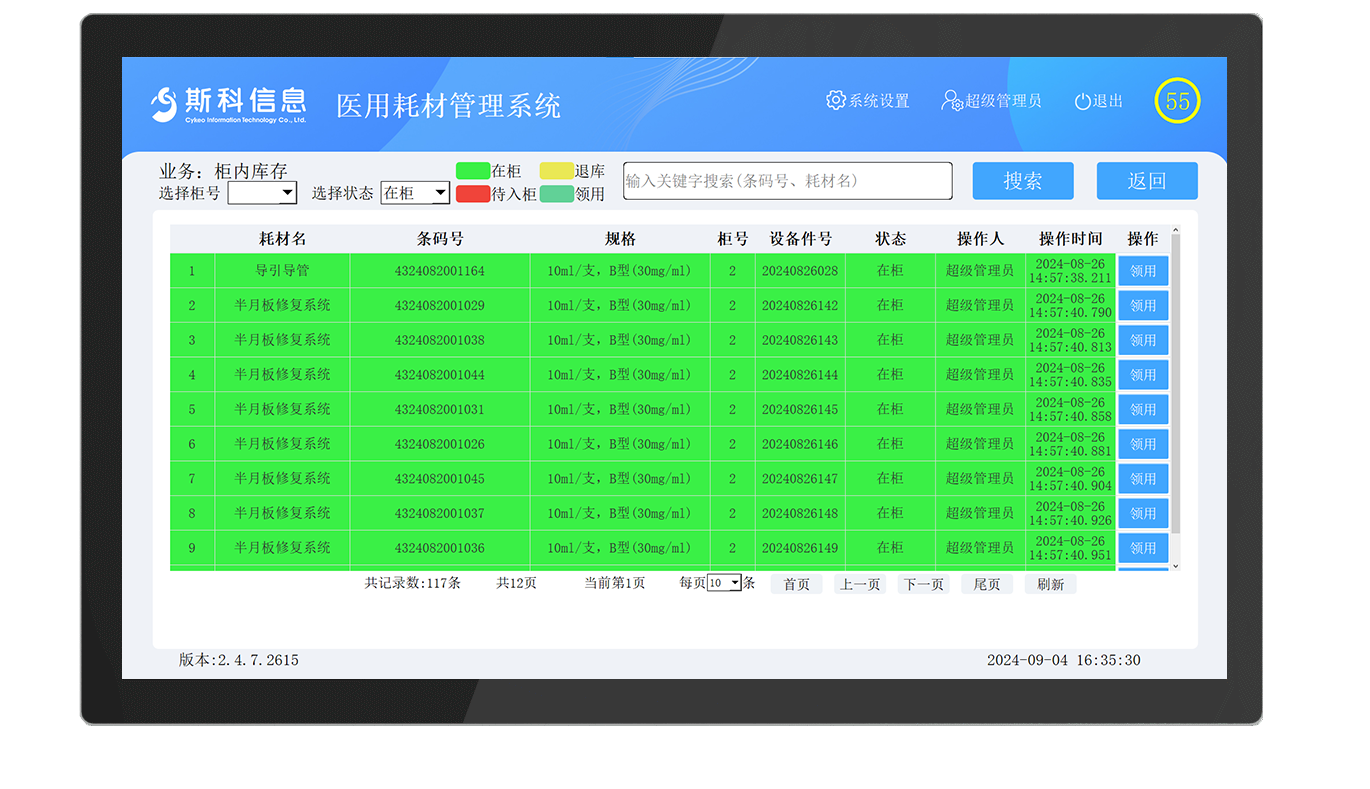Click the yellow circular countdown timer showing 55
This screenshot has width=1370, height=789.
[x=1177, y=100]
